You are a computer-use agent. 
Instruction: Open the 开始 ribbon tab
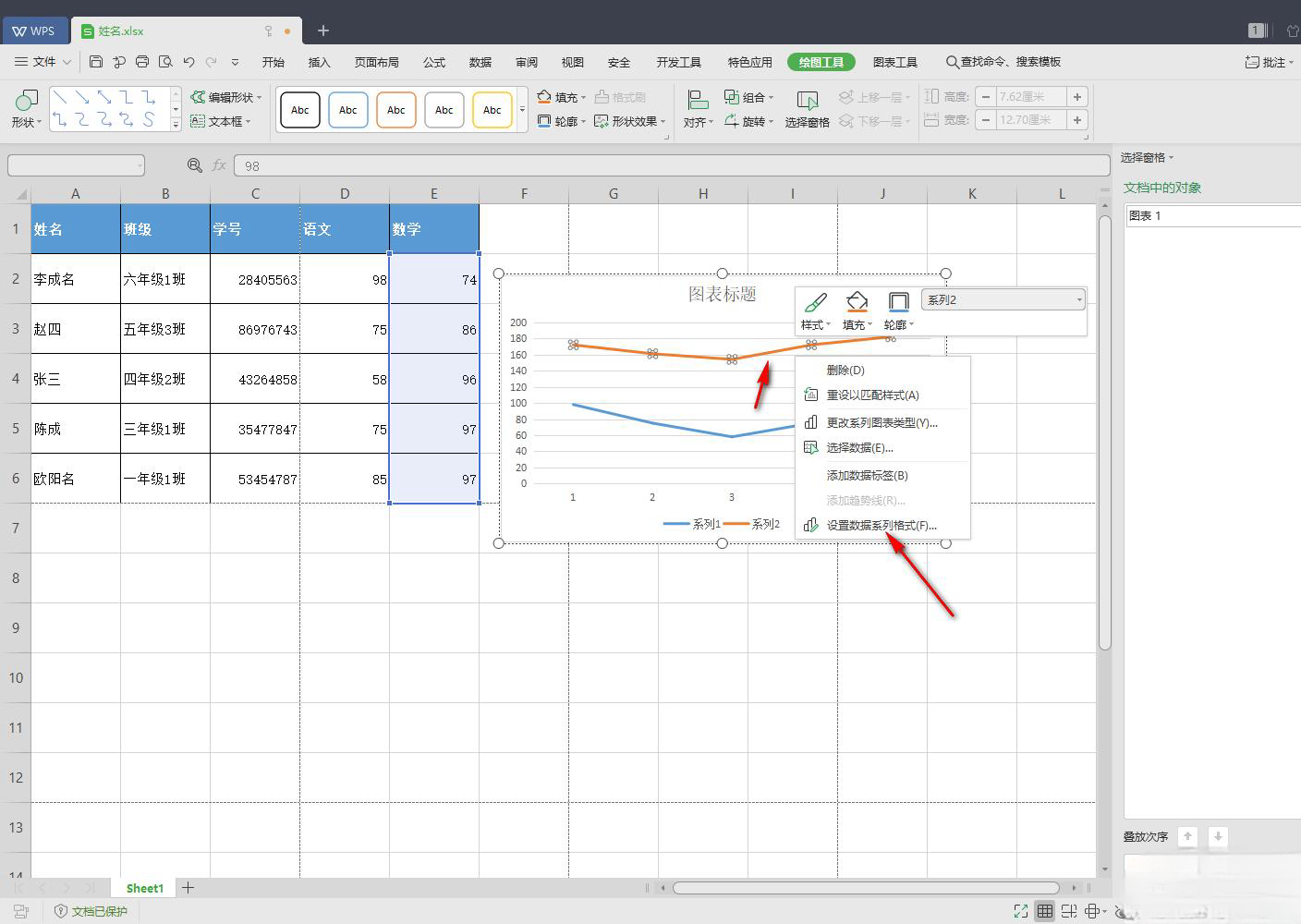pyautogui.click(x=274, y=62)
